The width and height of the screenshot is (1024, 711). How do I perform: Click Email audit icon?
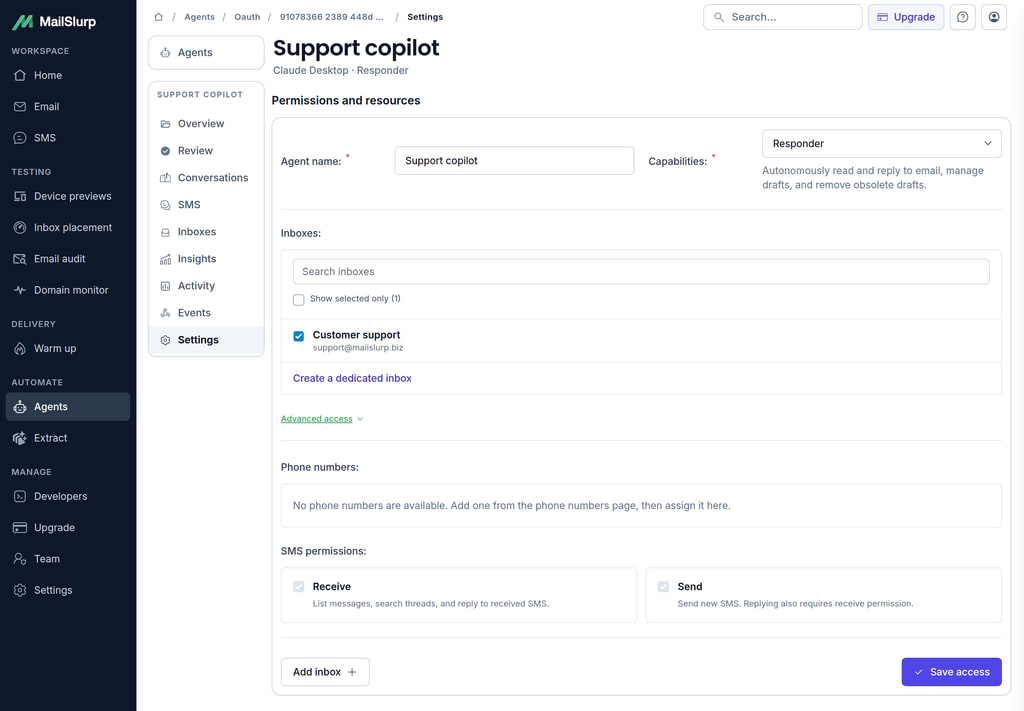pyautogui.click(x=20, y=259)
